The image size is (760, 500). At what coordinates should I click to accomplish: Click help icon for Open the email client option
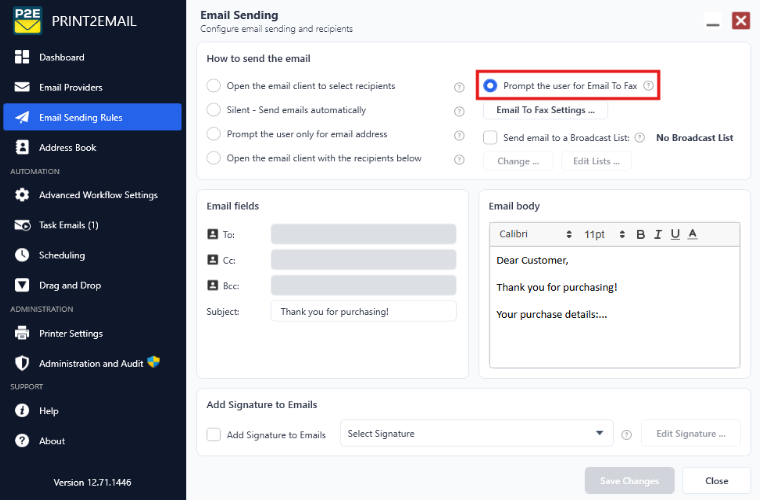pos(459,87)
